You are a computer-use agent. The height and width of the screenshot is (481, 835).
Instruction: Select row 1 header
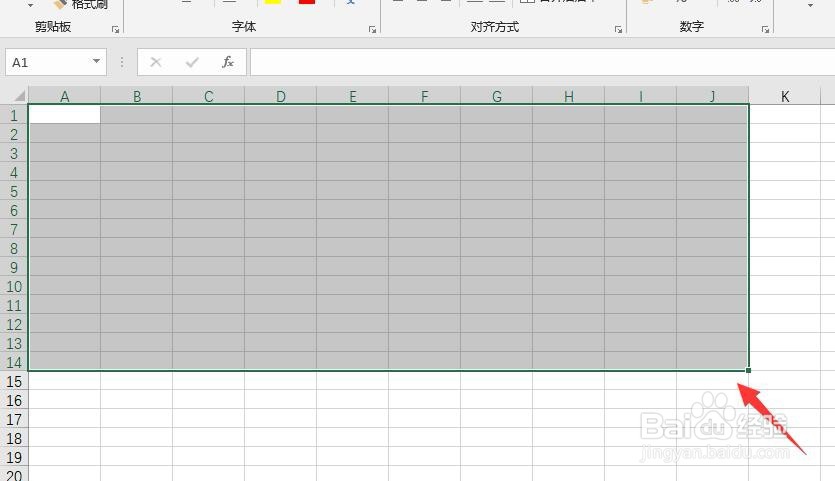click(x=14, y=115)
